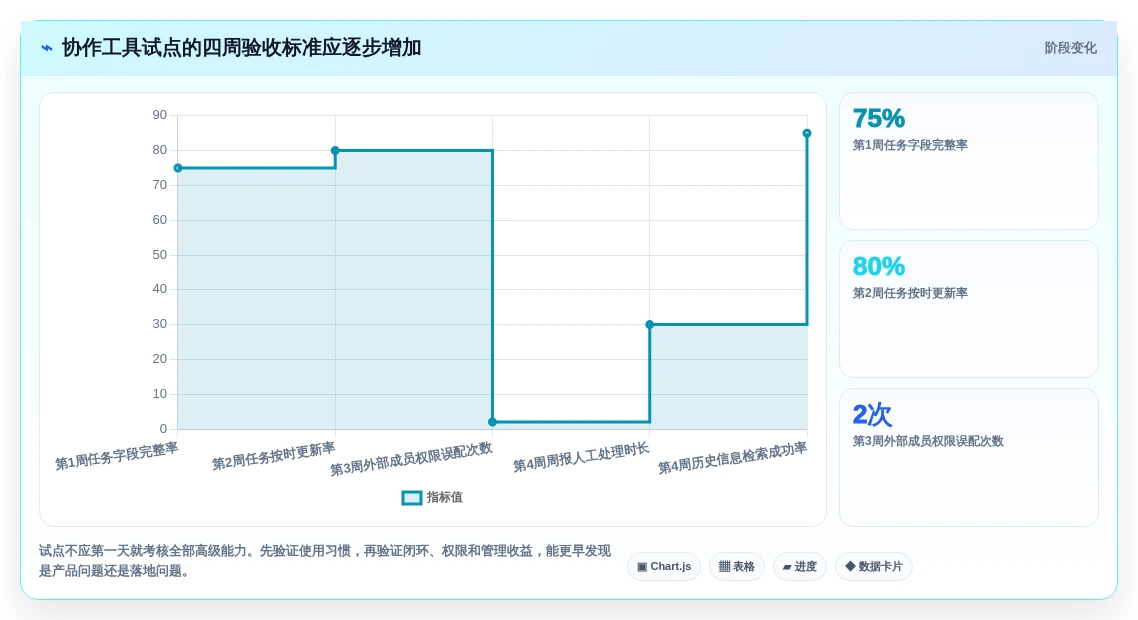Click the square icon in Chart.js chip
This screenshot has width=1138, height=620.
tap(642, 567)
